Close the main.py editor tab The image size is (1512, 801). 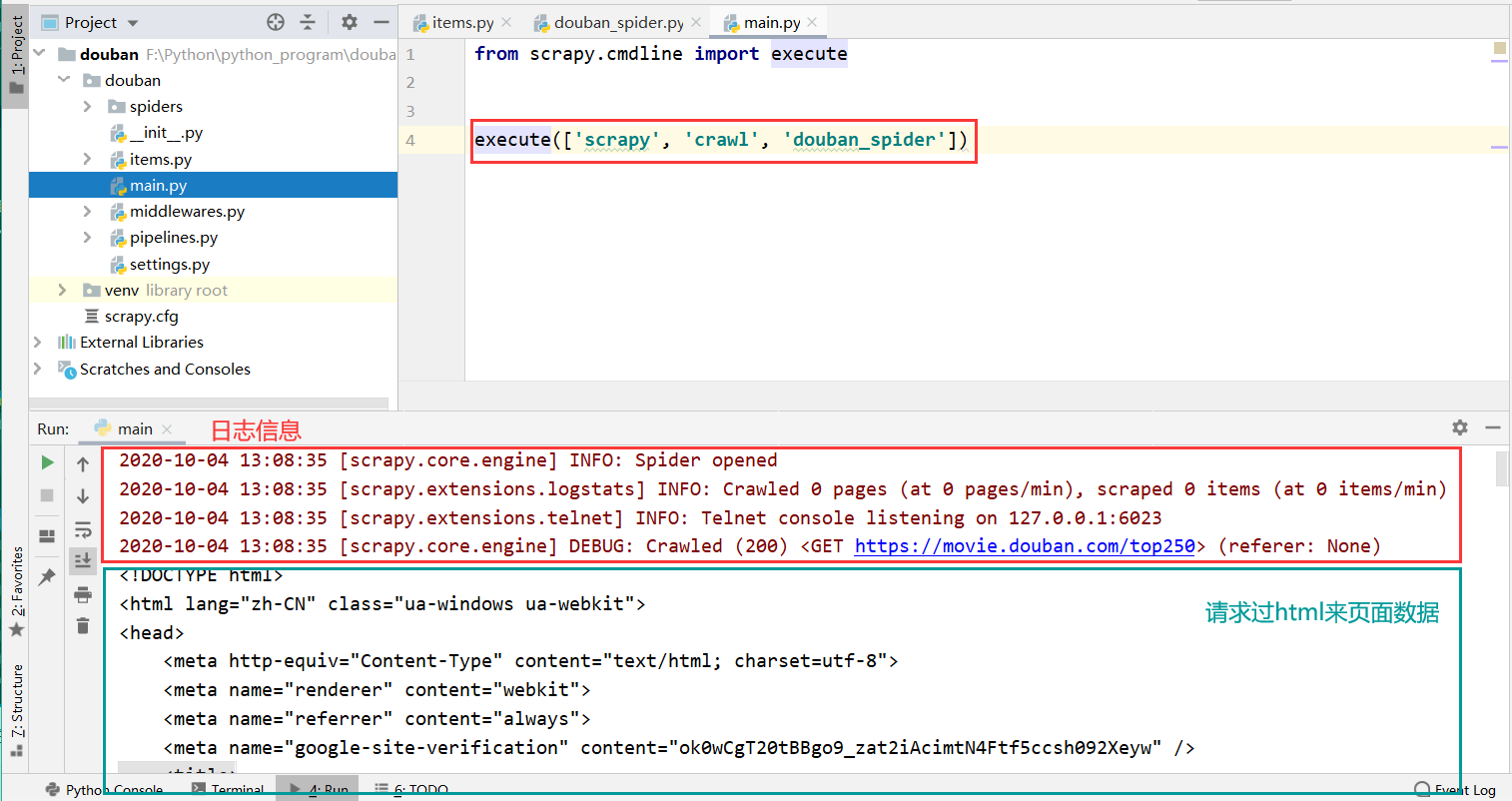(x=812, y=22)
